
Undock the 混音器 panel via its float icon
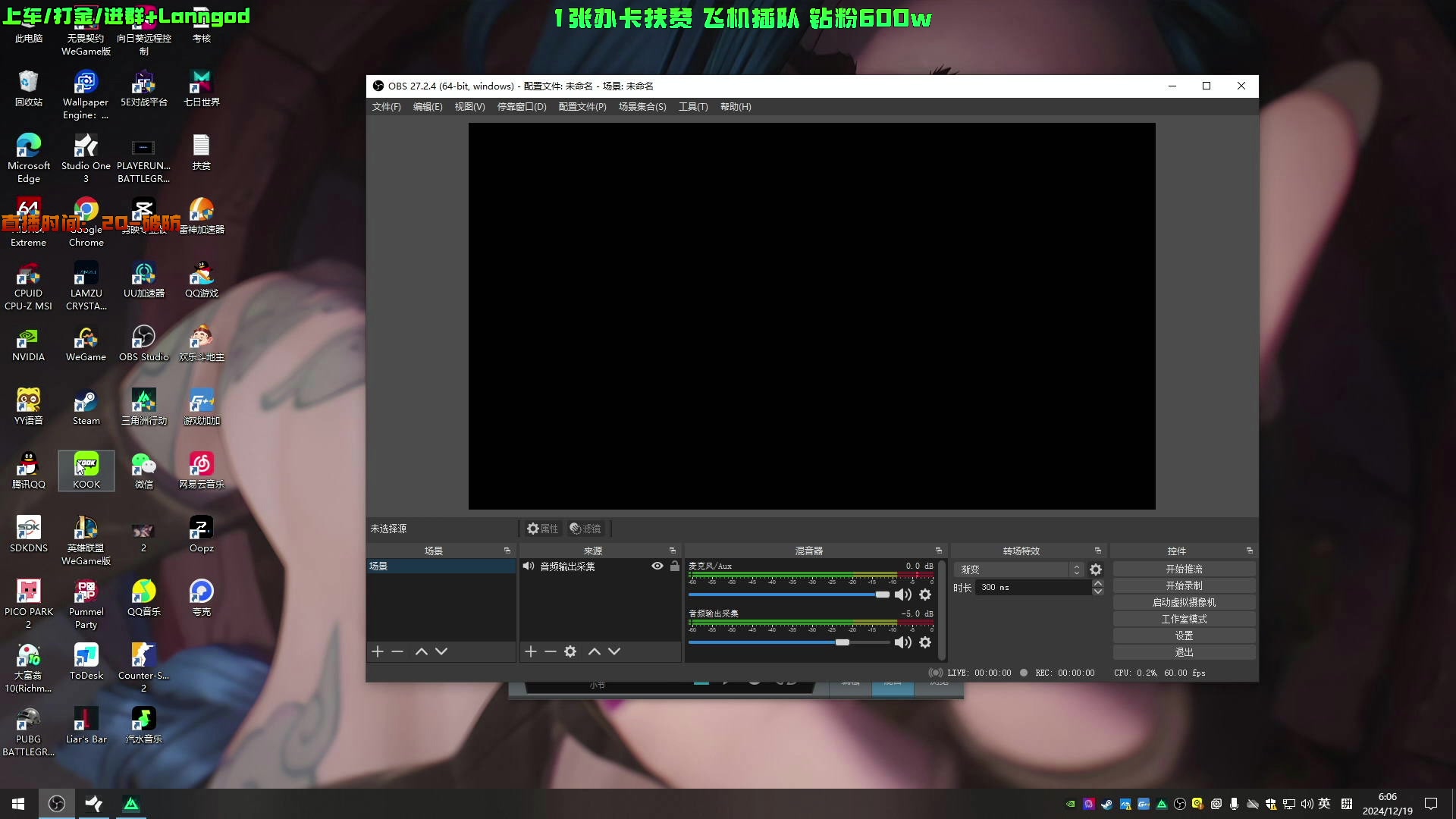pyautogui.click(x=939, y=551)
